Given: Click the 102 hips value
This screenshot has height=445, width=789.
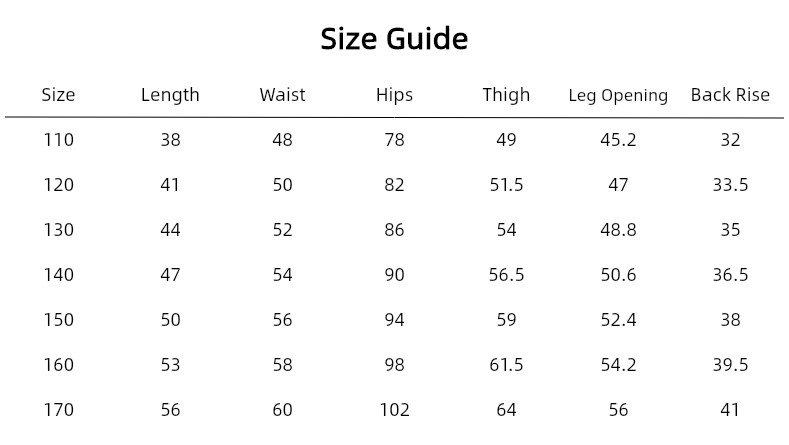Looking at the screenshot, I should pos(394,410).
